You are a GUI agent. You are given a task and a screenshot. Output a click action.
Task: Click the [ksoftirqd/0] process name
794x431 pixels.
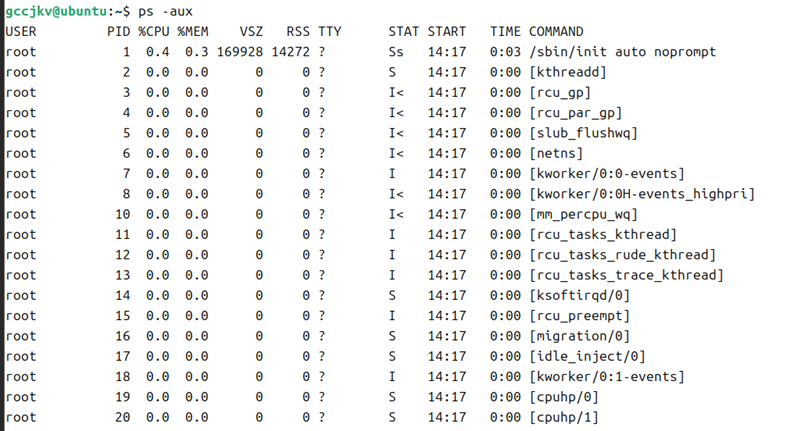click(x=579, y=295)
